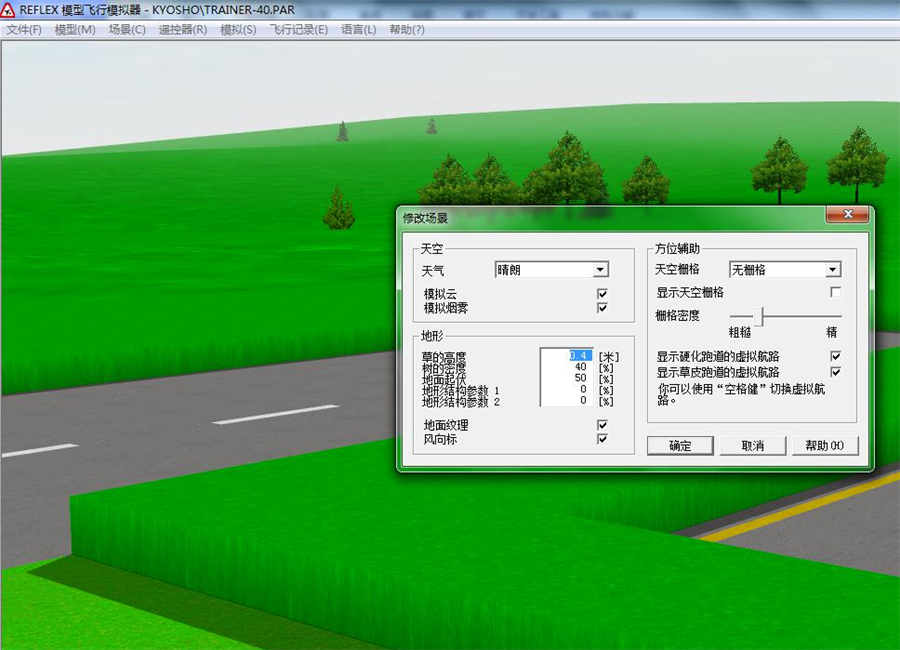Close the 修改场景 dialog
The image size is (900, 650).
tap(848, 215)
